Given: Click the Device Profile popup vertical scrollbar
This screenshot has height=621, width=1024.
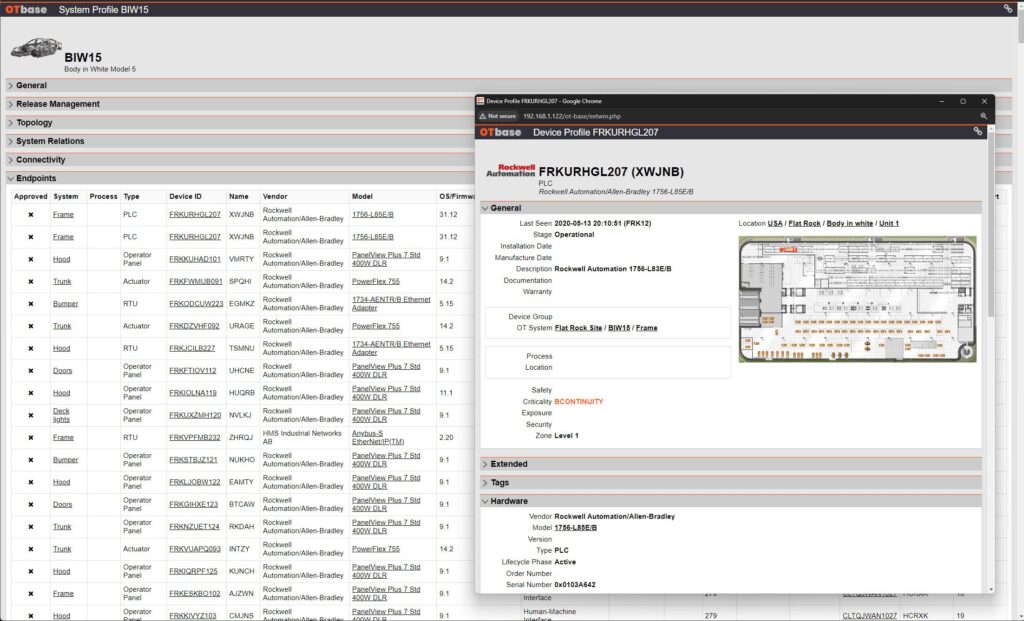Looking at the screenshot, I should (990, 360).
